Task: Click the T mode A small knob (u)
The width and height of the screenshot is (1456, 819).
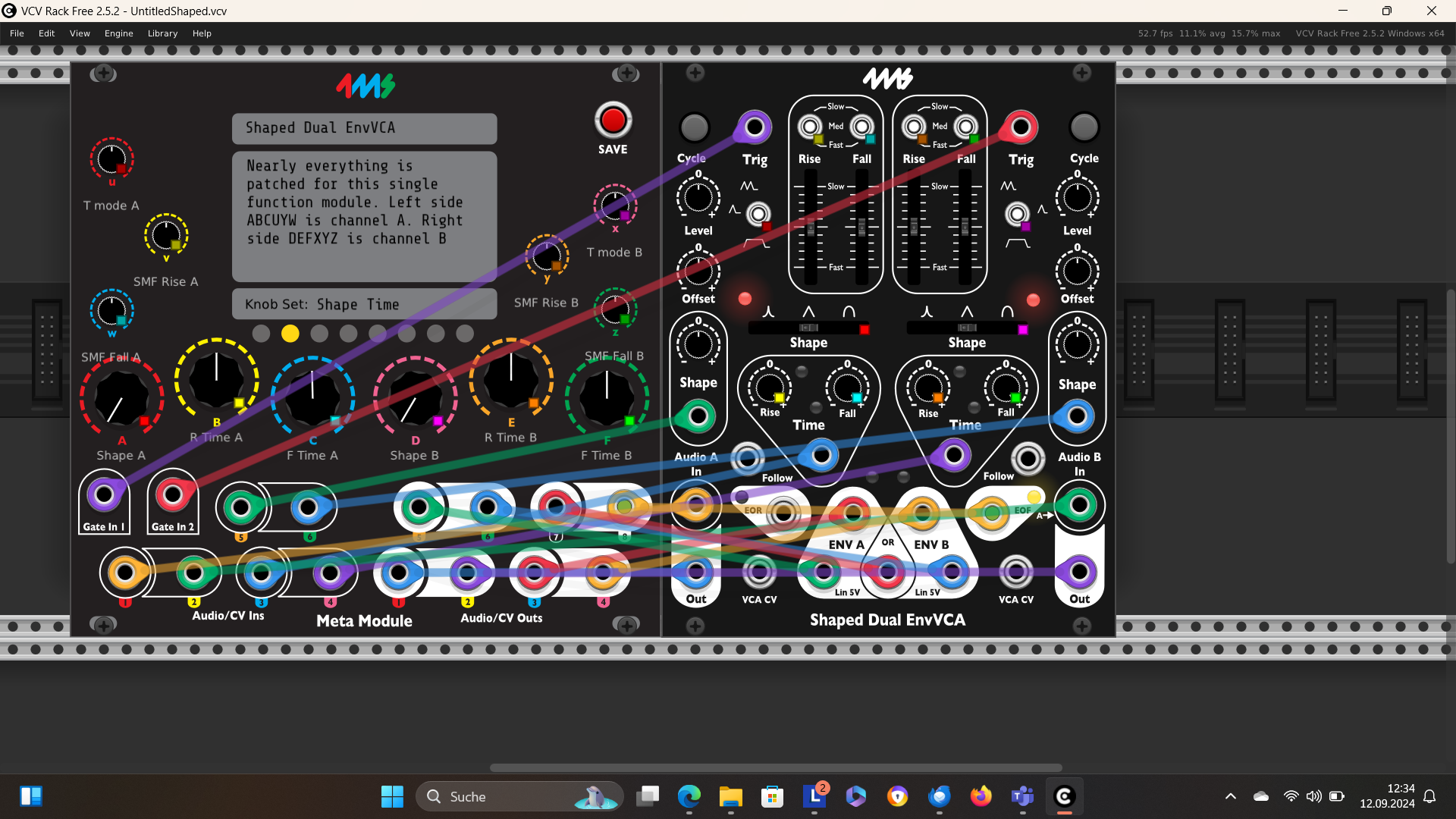Action: coord(111,158)
